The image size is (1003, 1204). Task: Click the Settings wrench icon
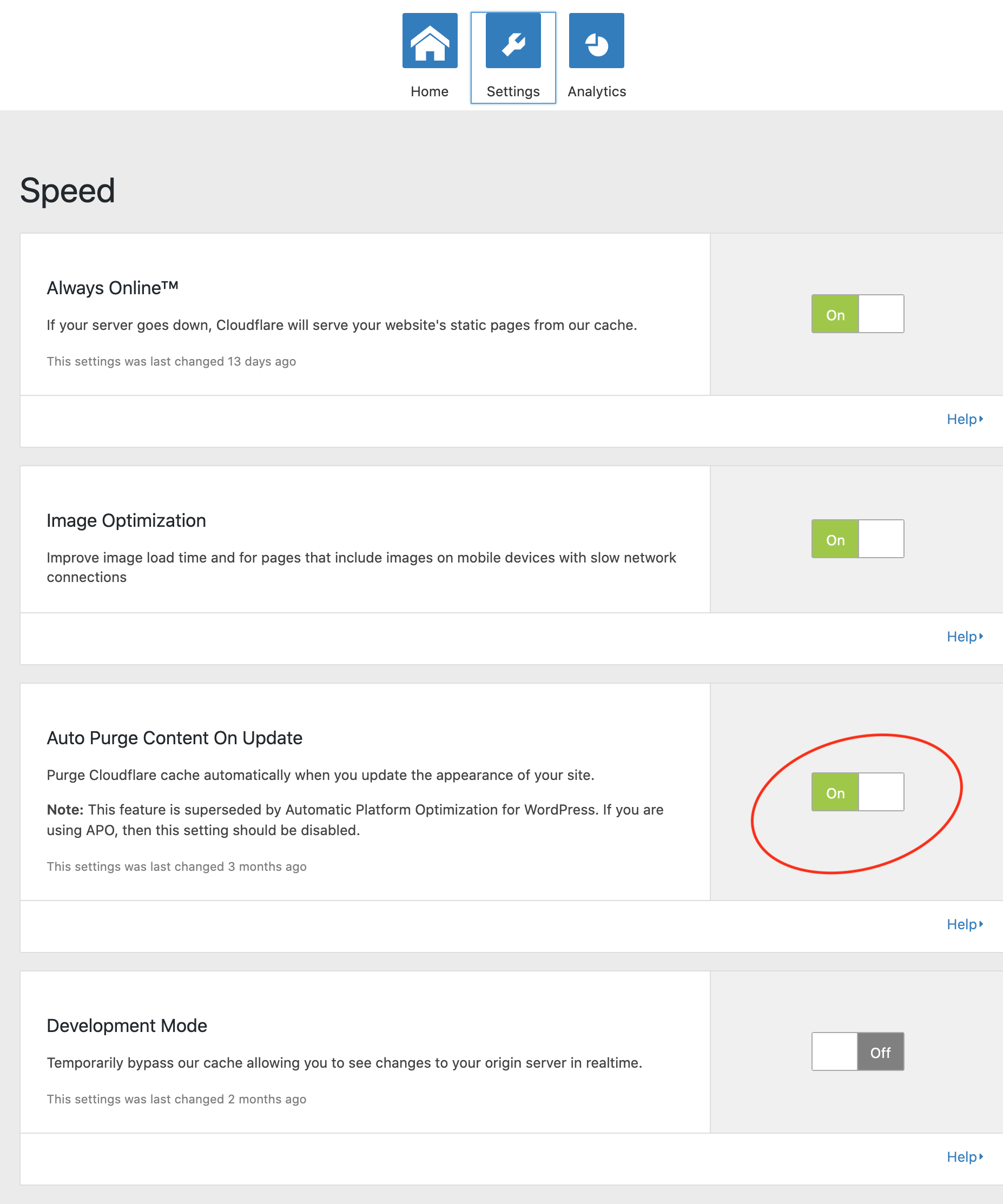tap(513, 41)
